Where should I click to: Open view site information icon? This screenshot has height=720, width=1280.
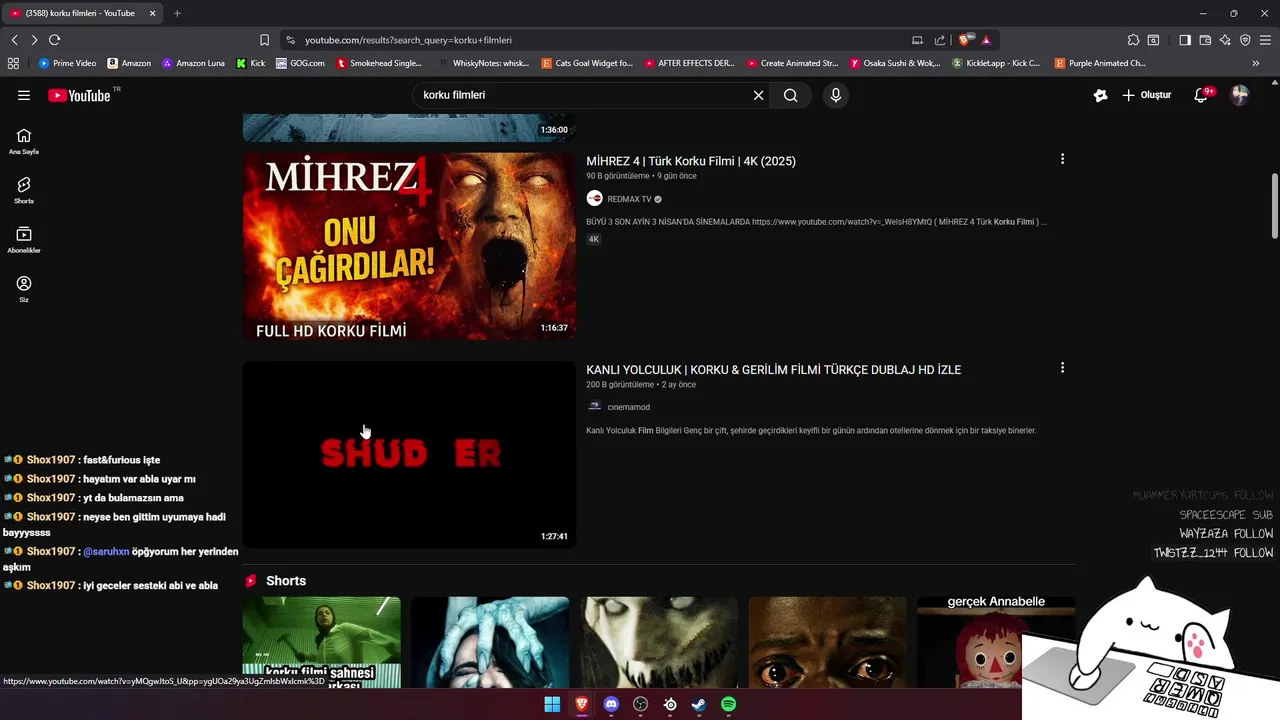290,40
